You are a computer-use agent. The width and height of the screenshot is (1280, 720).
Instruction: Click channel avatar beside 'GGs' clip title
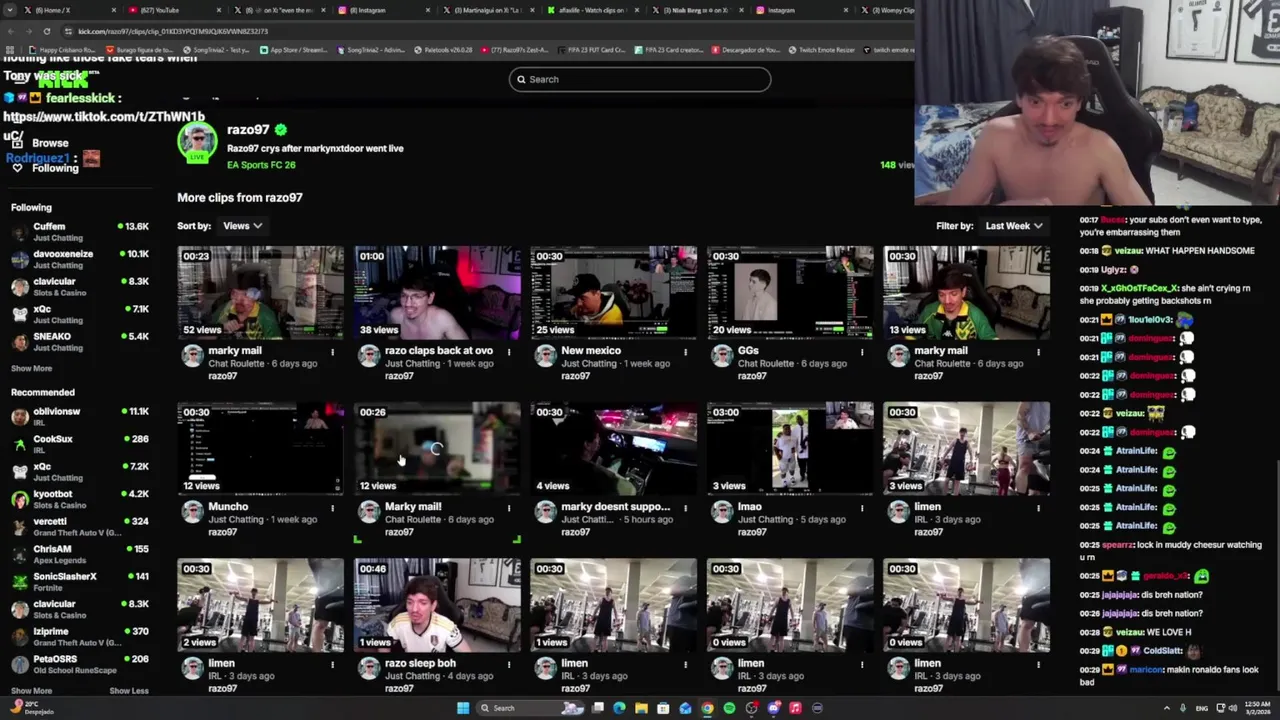722,356
